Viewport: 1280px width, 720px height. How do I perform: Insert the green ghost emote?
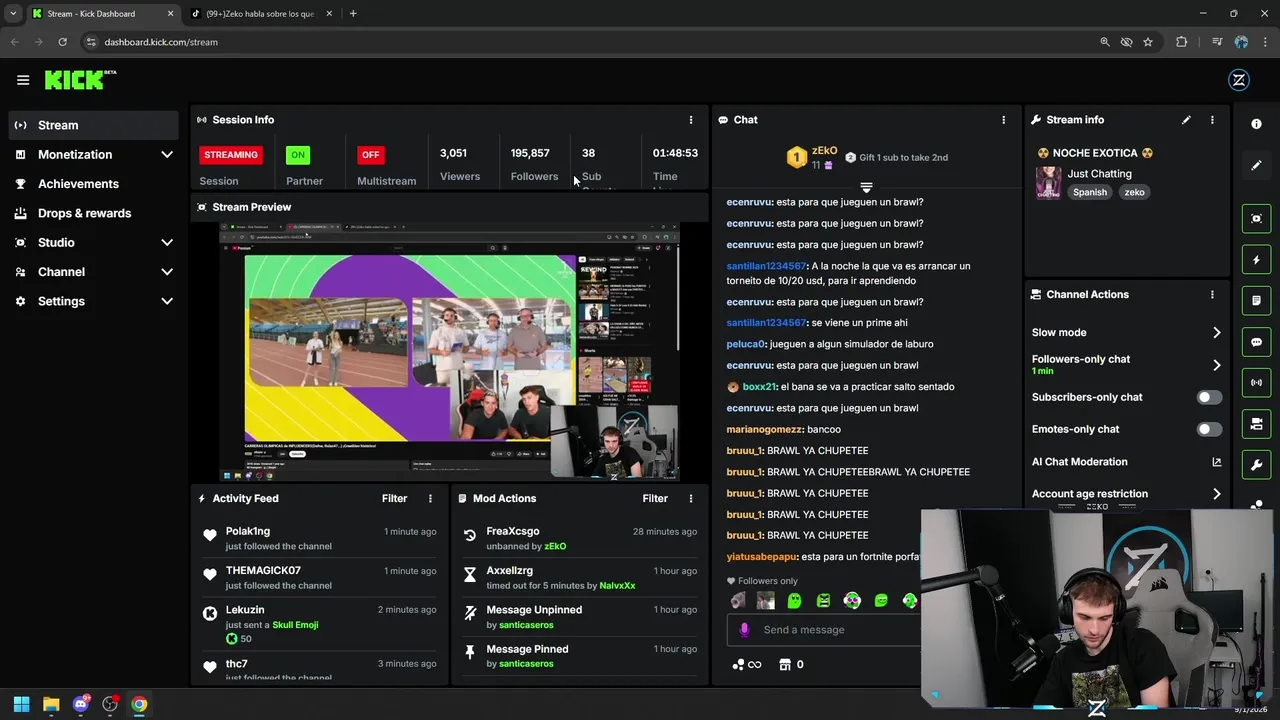pos(794,601)
